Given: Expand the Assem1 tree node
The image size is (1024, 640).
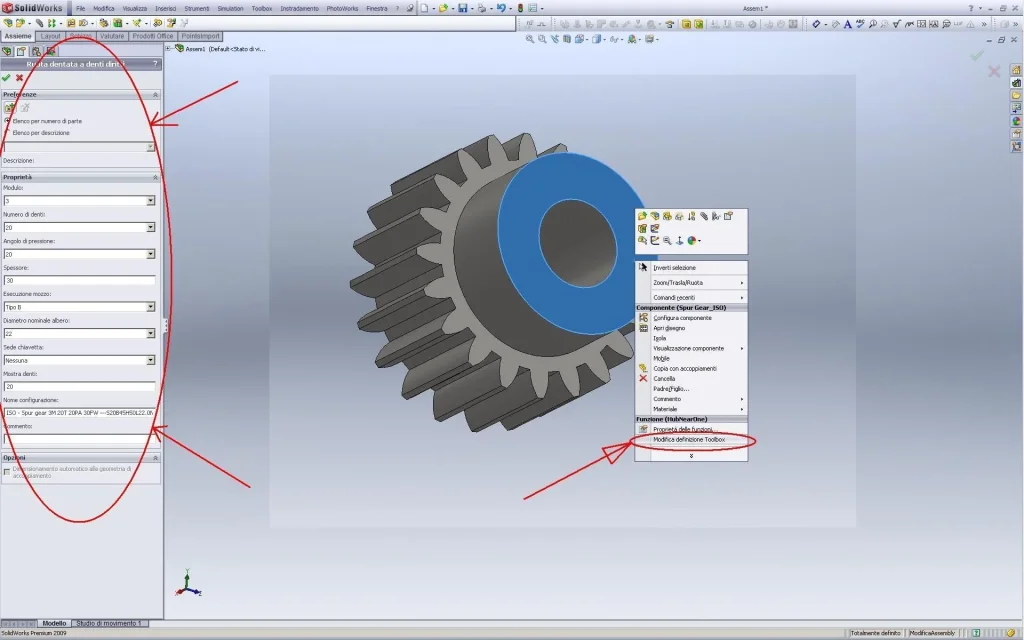Looking at the screenshot, I should click(x=168, y=48).
